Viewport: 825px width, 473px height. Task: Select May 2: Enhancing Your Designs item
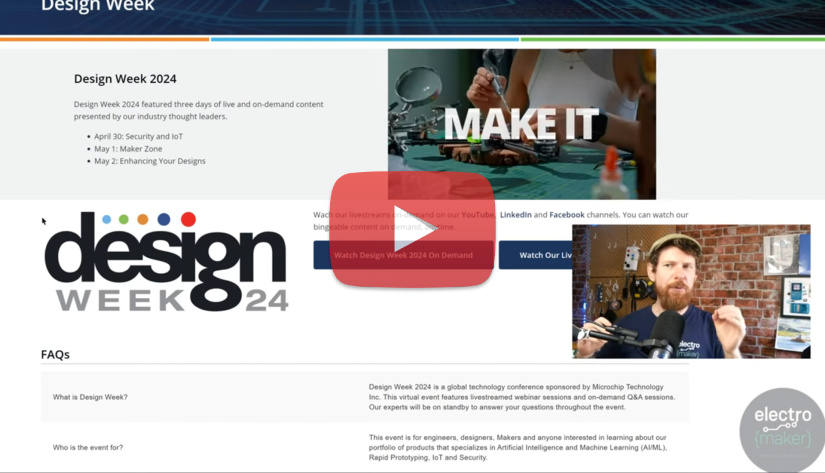click(150, 161)
